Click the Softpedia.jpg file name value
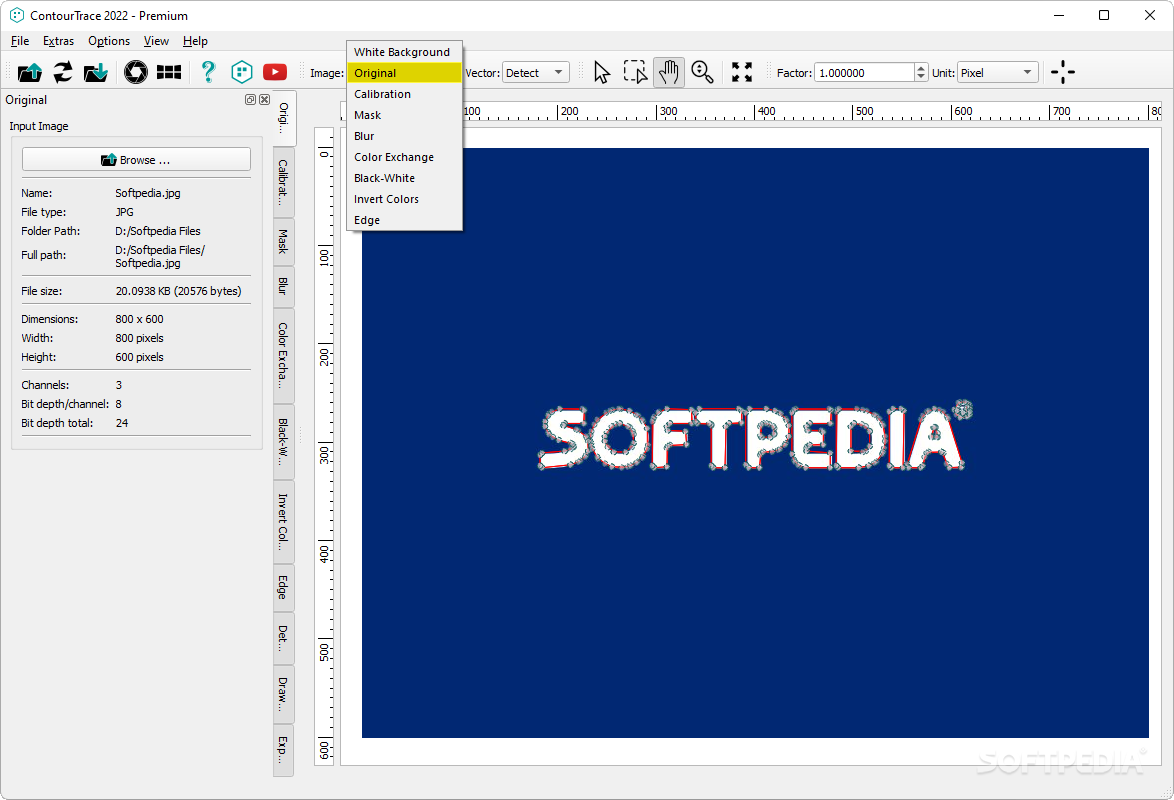 pyautogui.click(x=147, y=193)
